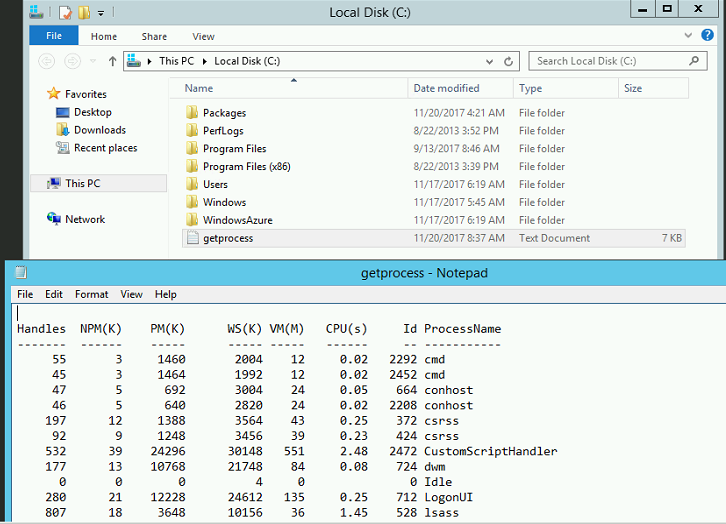
Task: Expand the chevron before This PC in address bar
Action: (150, 61)
